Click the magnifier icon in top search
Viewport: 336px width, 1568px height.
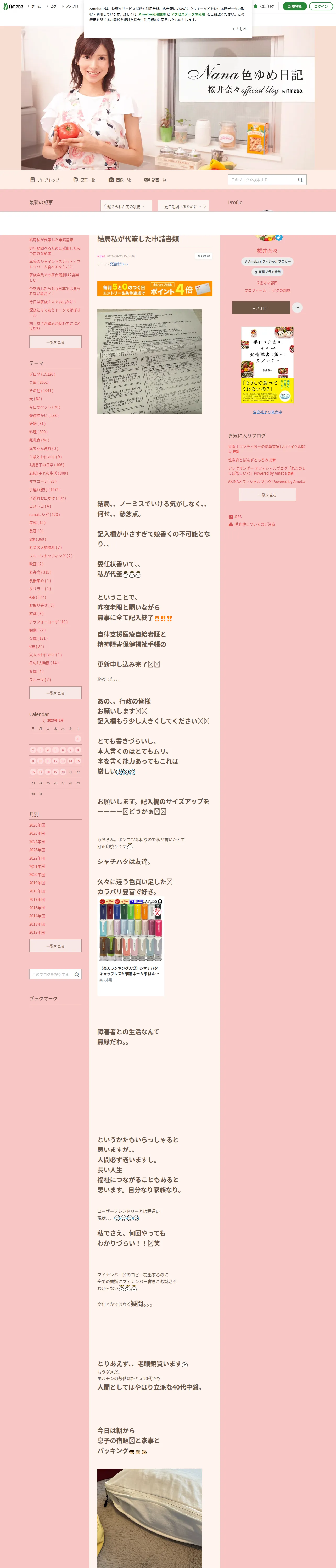click(300, 180)
